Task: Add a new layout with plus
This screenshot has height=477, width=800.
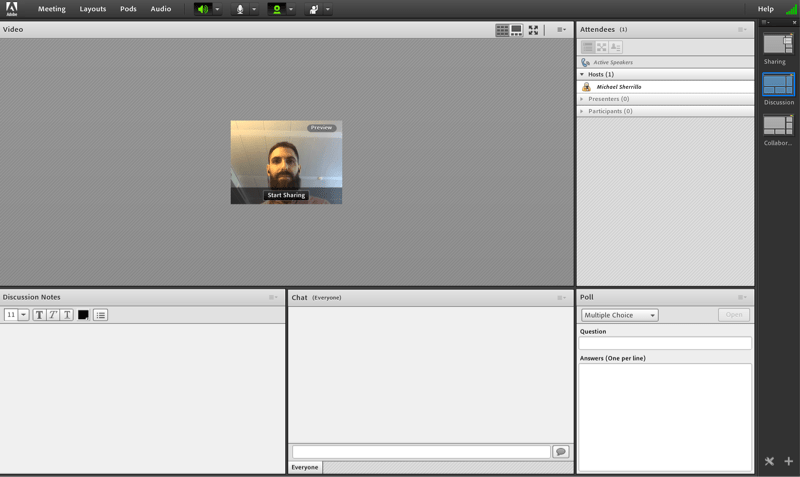Action: tap(789, 461)
